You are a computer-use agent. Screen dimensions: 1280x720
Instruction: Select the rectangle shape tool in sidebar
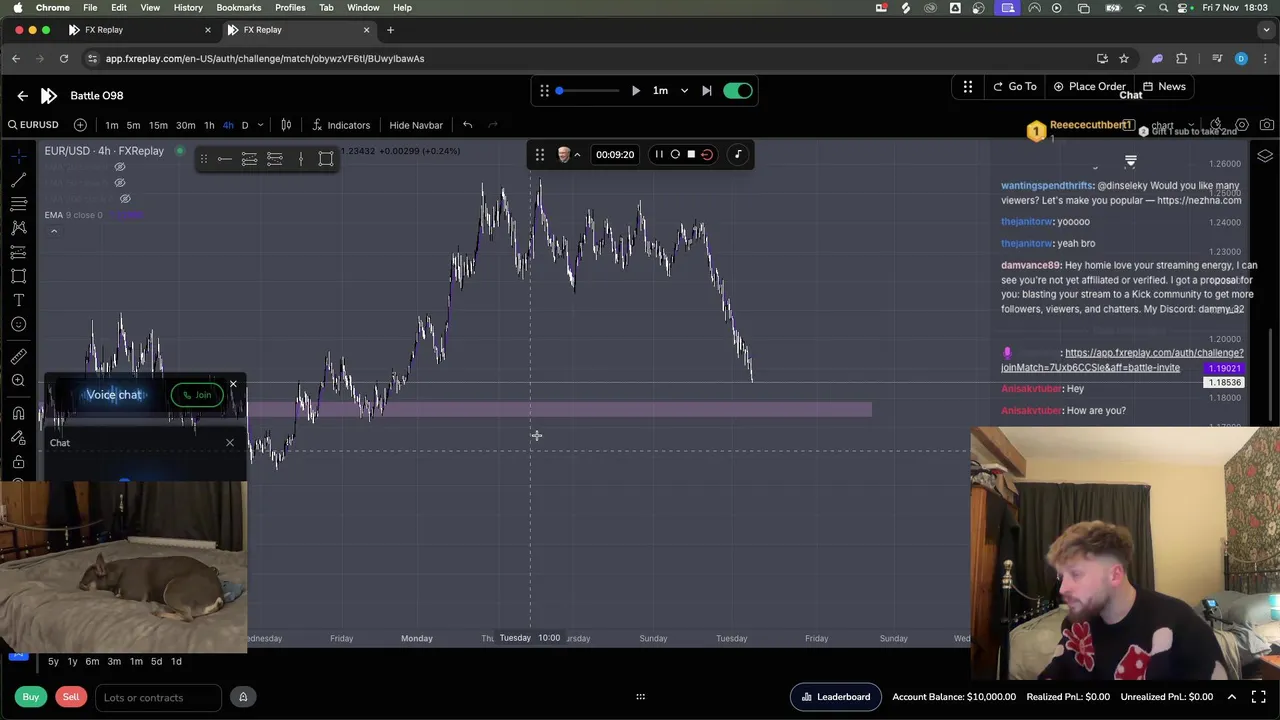click(18, 275)
